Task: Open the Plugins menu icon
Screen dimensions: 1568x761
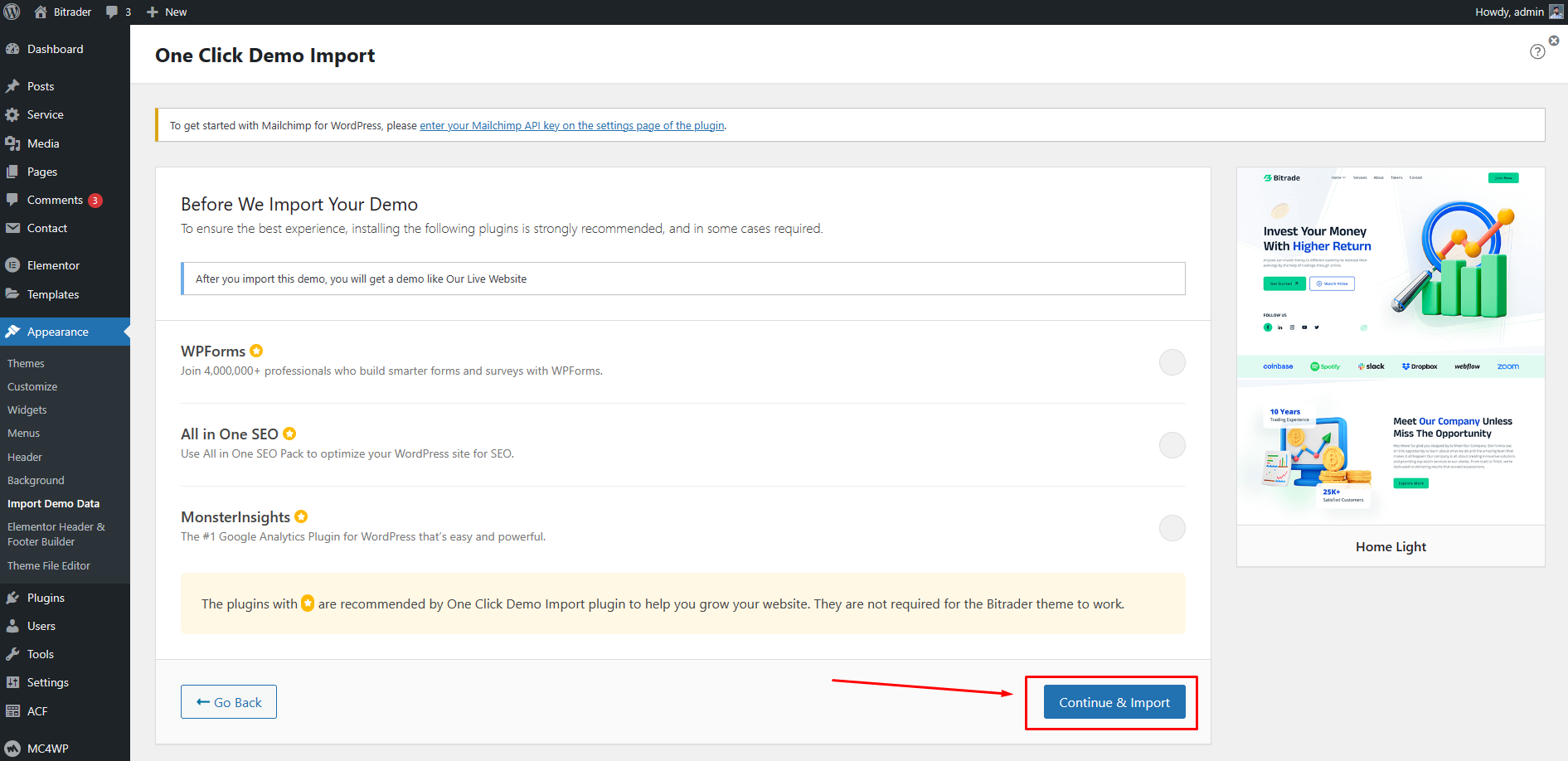Action: click(x=12, y=598)
